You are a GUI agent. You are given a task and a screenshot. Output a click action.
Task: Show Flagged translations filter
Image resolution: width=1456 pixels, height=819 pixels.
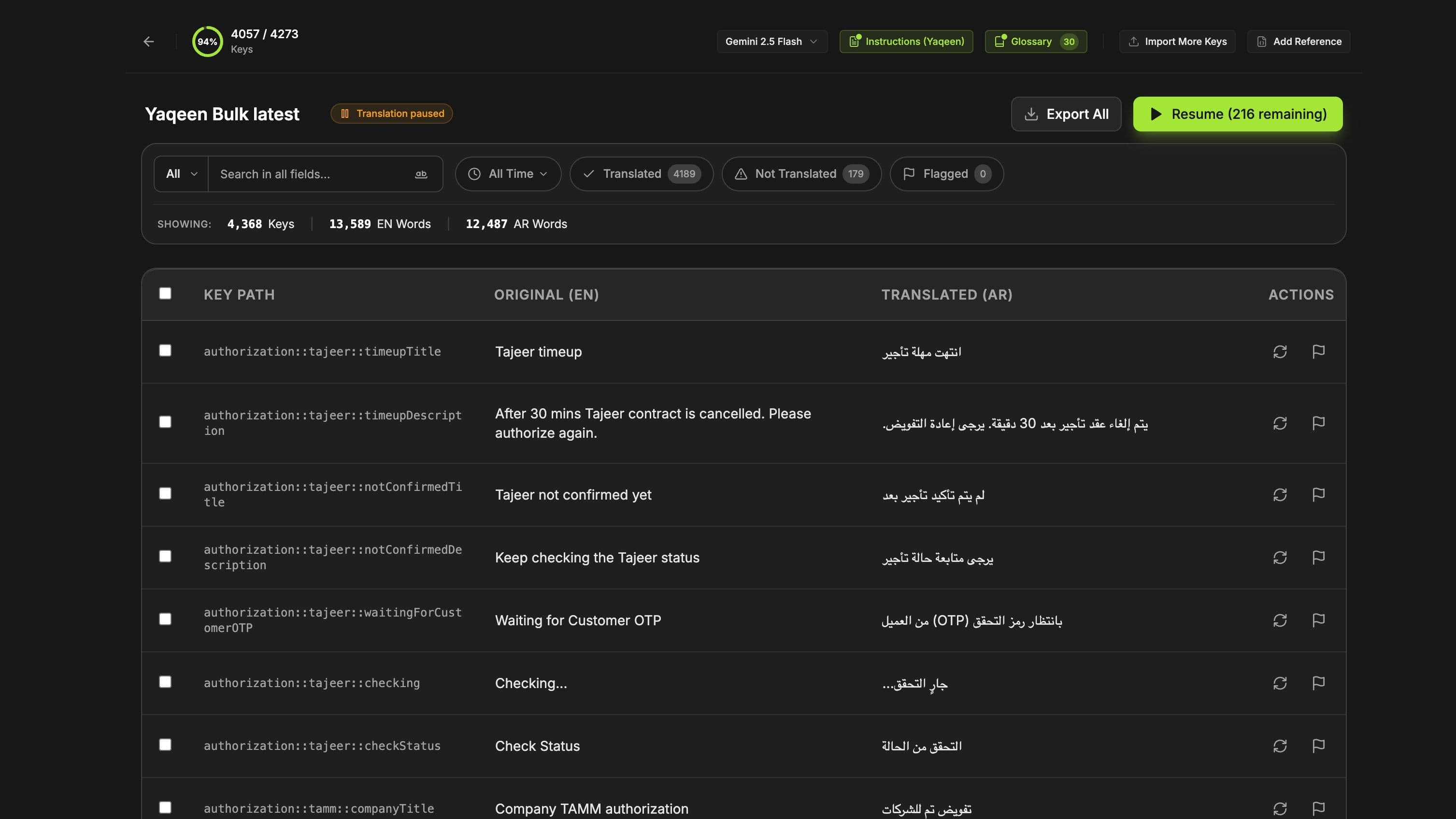click(946, 174)
